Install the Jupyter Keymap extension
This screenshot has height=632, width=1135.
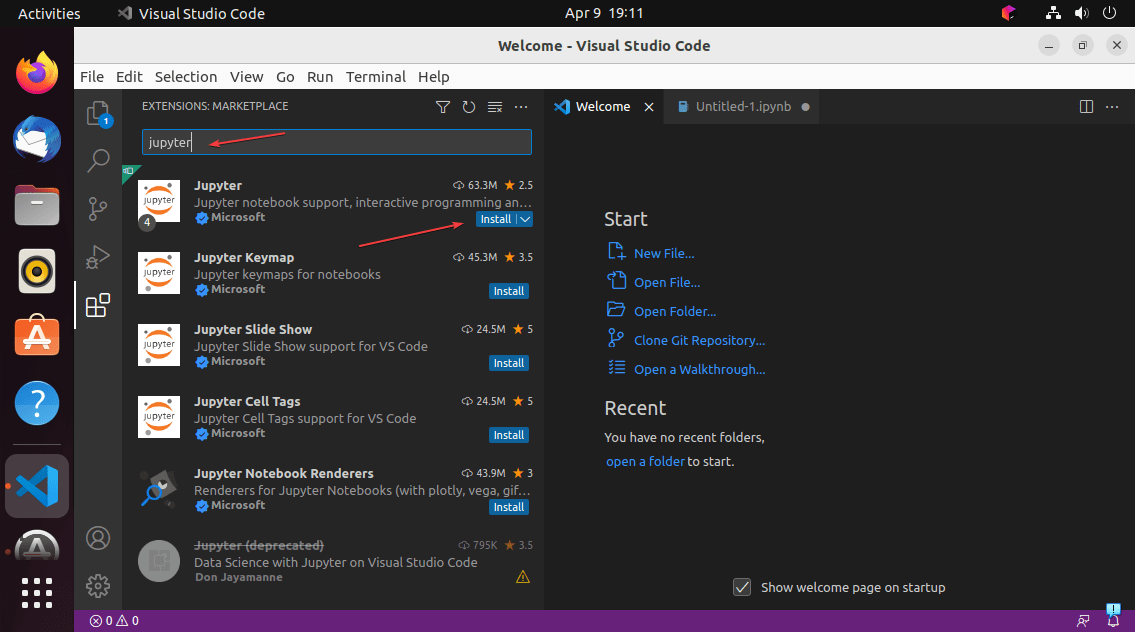[509, 291]
